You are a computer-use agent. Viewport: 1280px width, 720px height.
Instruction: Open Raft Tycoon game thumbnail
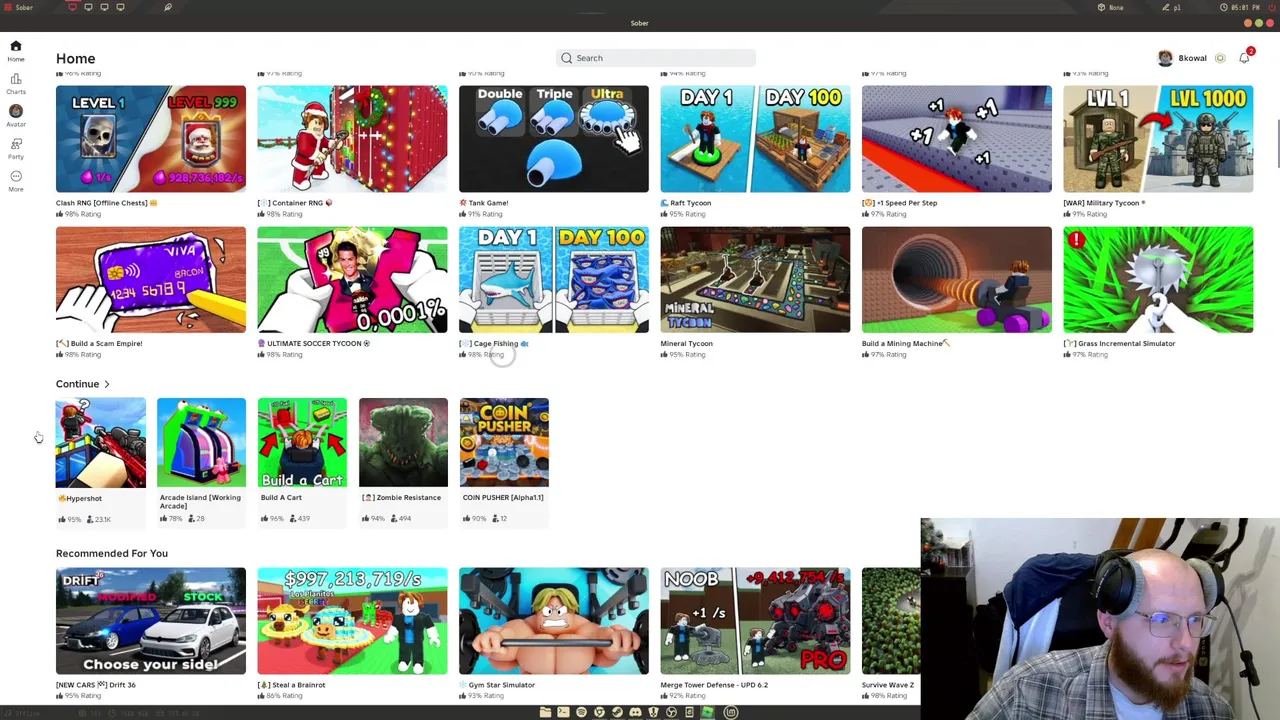coord(755,139)
